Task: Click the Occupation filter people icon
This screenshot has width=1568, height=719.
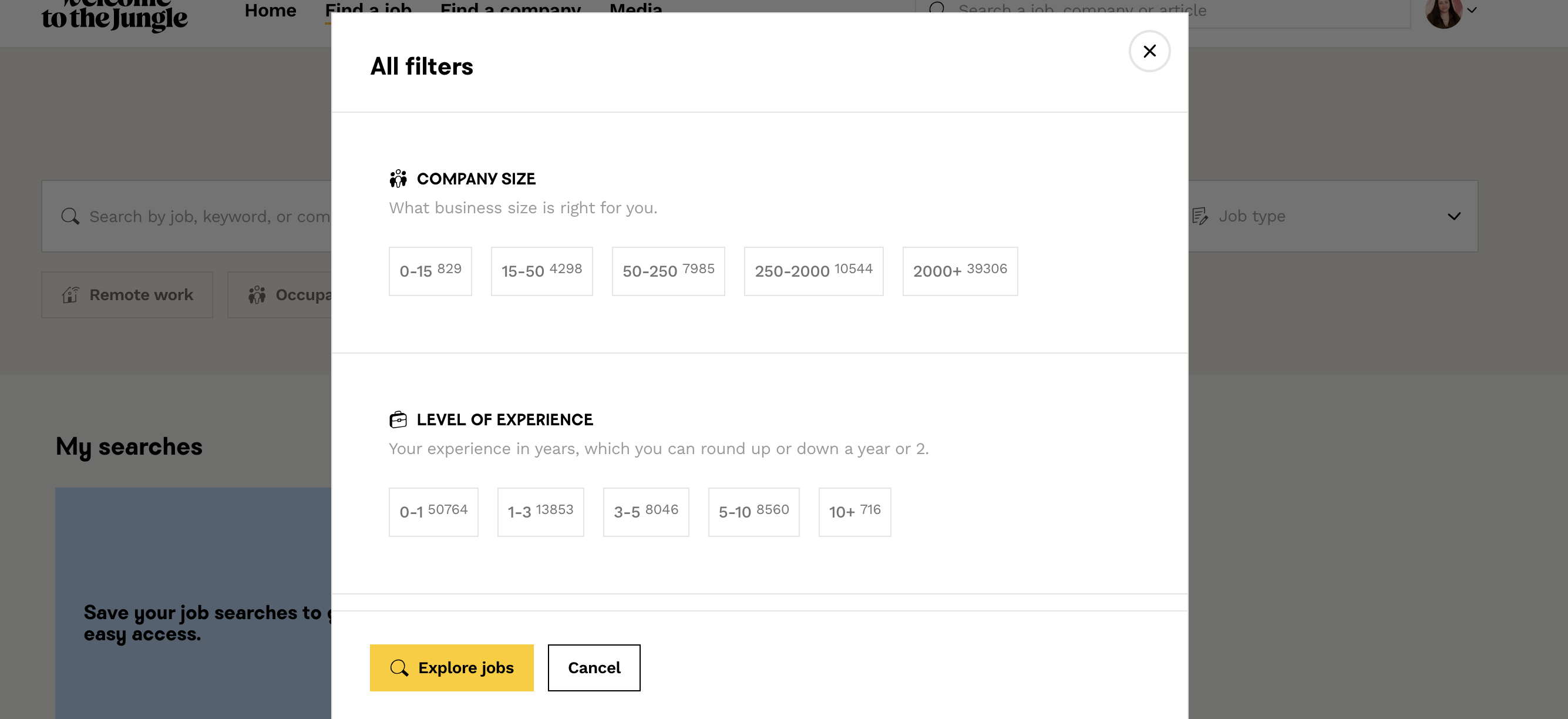Action: pyautogui.click(x=257, y=295)
